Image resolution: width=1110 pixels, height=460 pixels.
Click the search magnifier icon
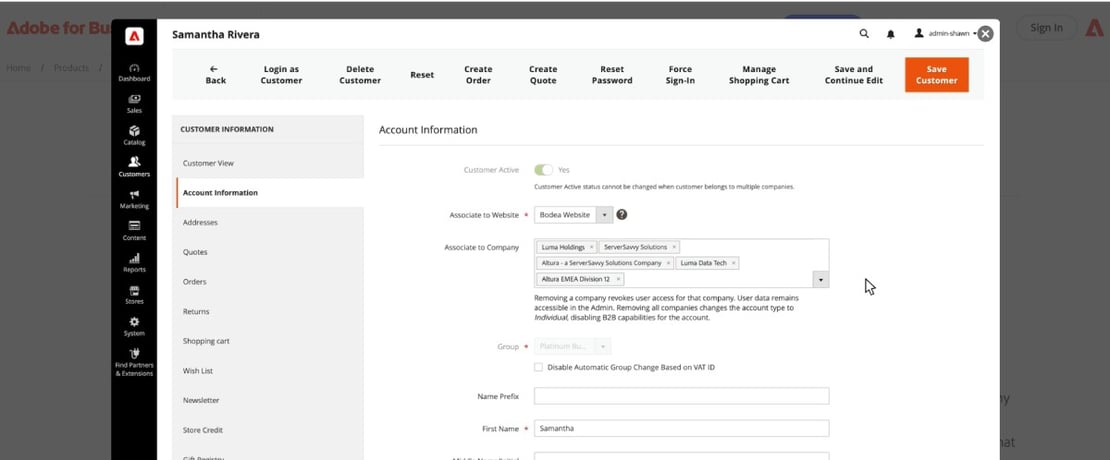click(864, 33)
